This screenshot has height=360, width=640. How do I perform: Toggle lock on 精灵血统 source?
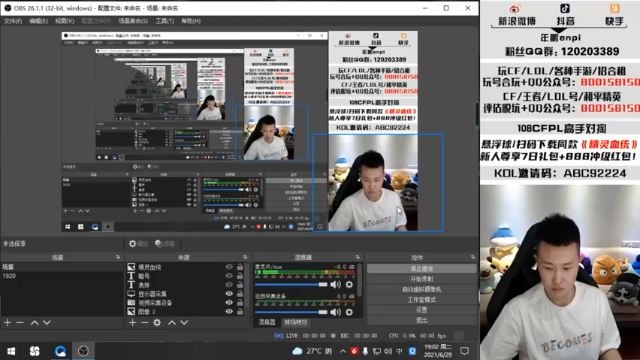pos(240,267)
